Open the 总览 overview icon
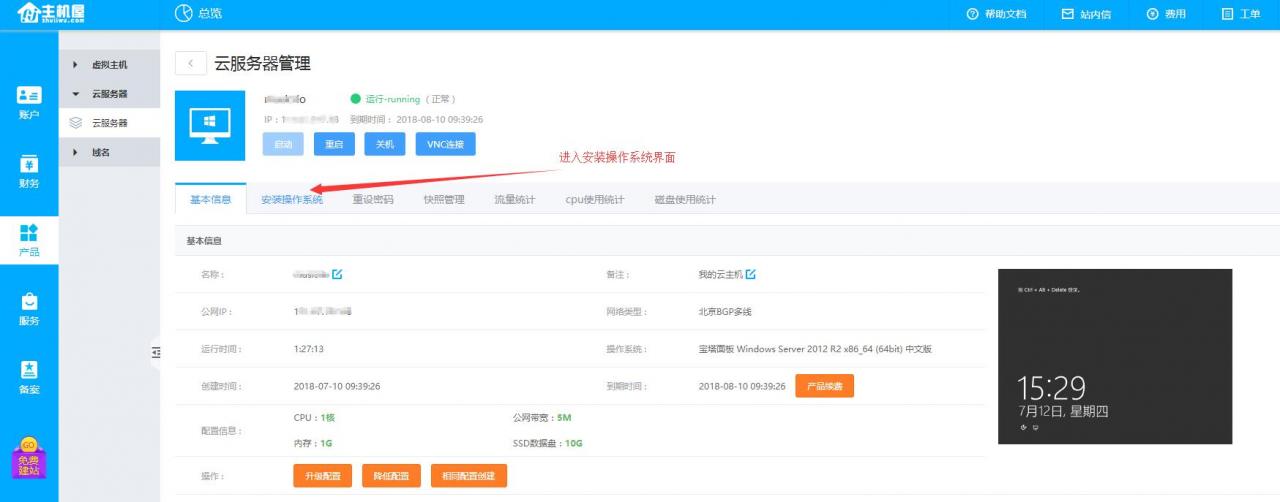Image resolution: width=1280 pixels, height=502 pixels. pyautogui.click(x=183, y=14)
